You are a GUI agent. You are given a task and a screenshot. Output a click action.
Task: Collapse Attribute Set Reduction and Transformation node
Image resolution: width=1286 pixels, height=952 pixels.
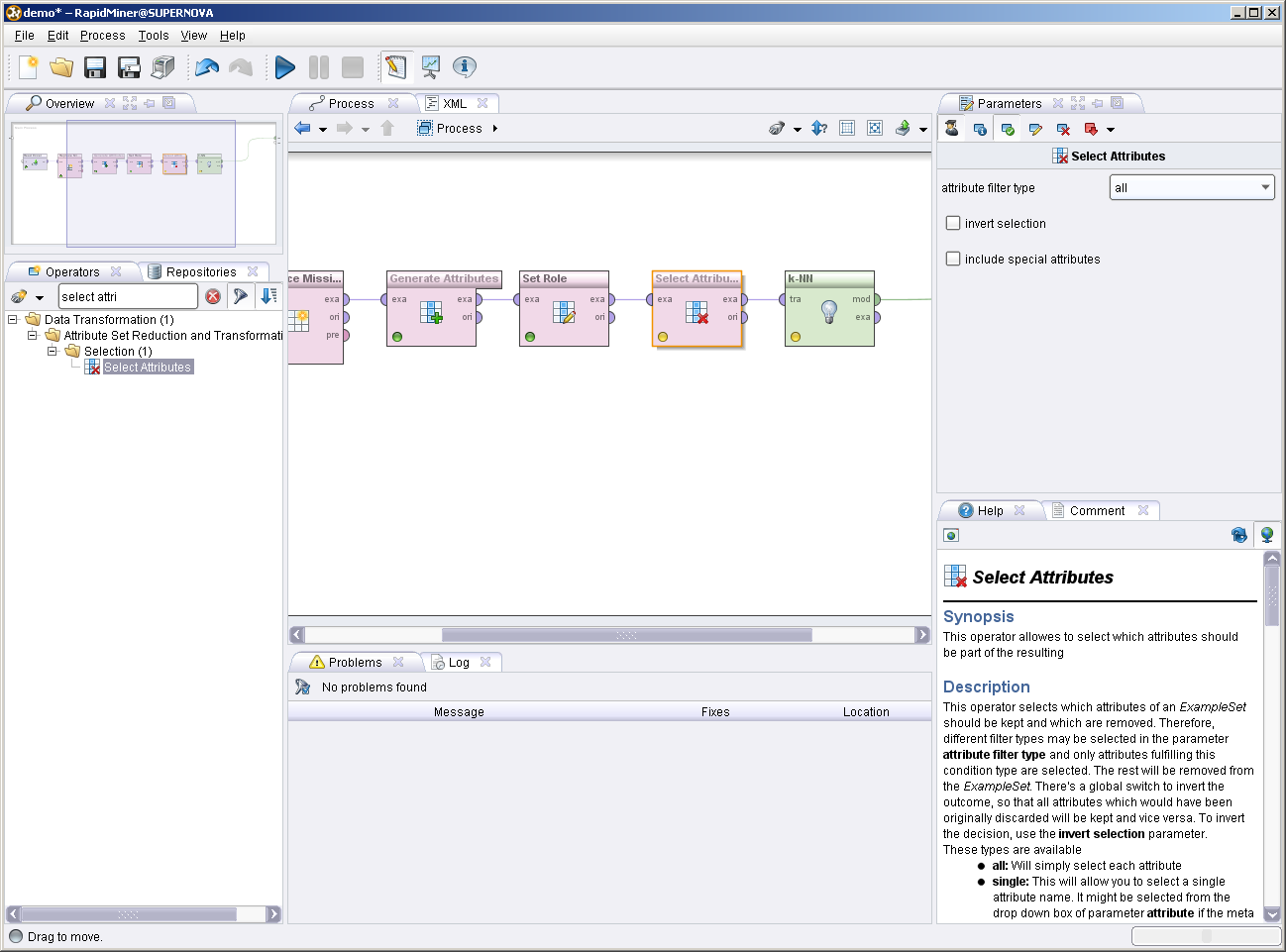coord(33,335)
